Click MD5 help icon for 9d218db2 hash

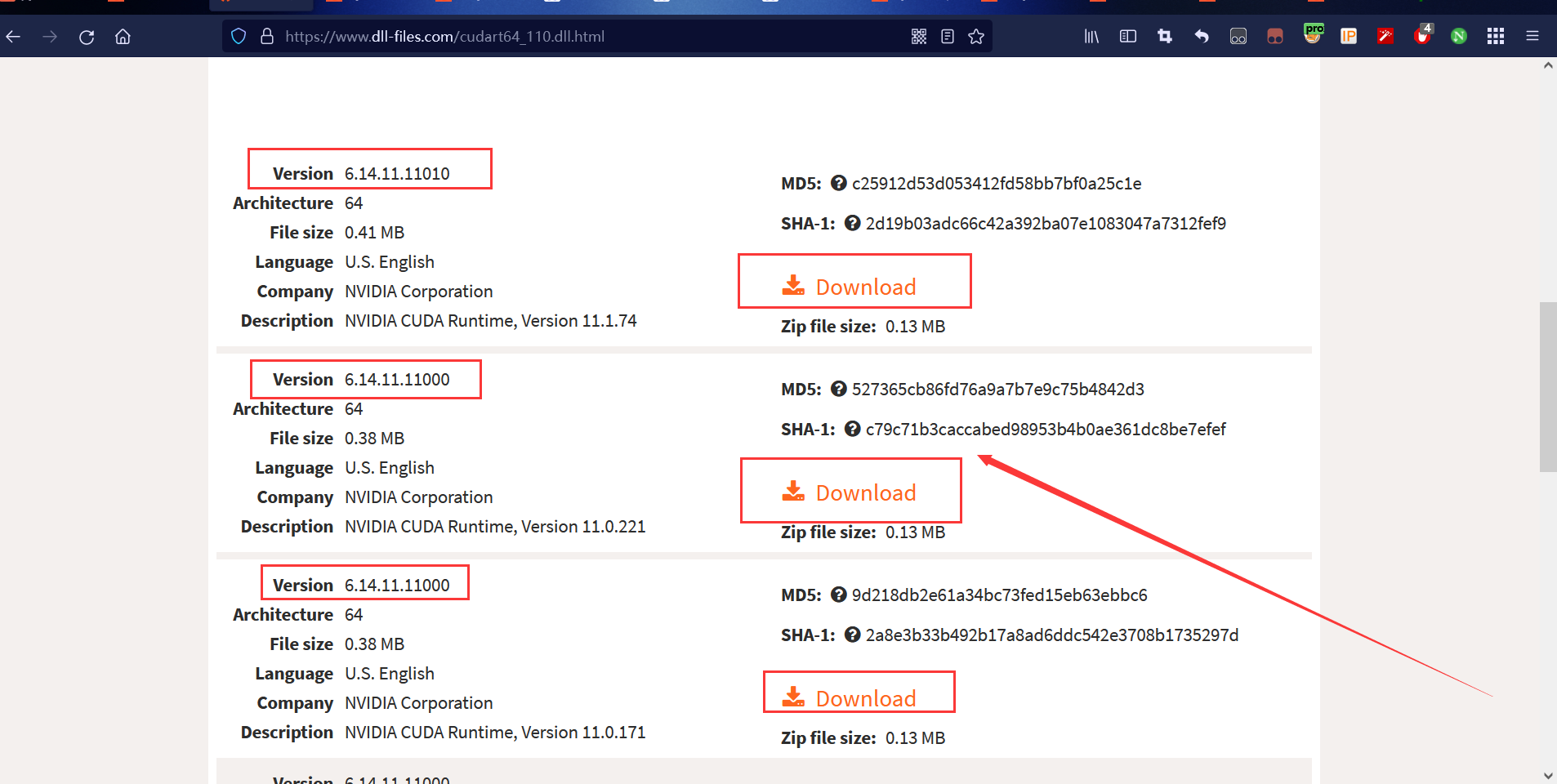tap(838, 595)
